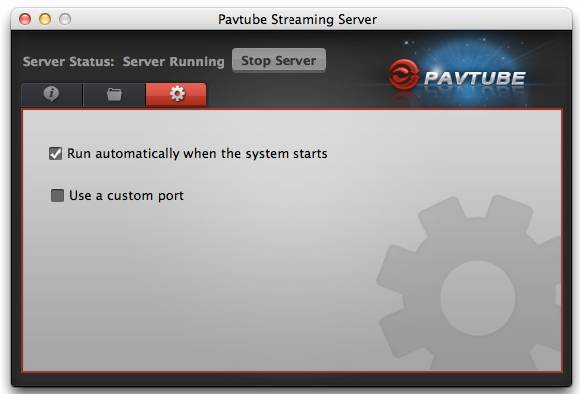580x394 pixels.
Task: Open the info tab
Action: click(x=52, y=95)
